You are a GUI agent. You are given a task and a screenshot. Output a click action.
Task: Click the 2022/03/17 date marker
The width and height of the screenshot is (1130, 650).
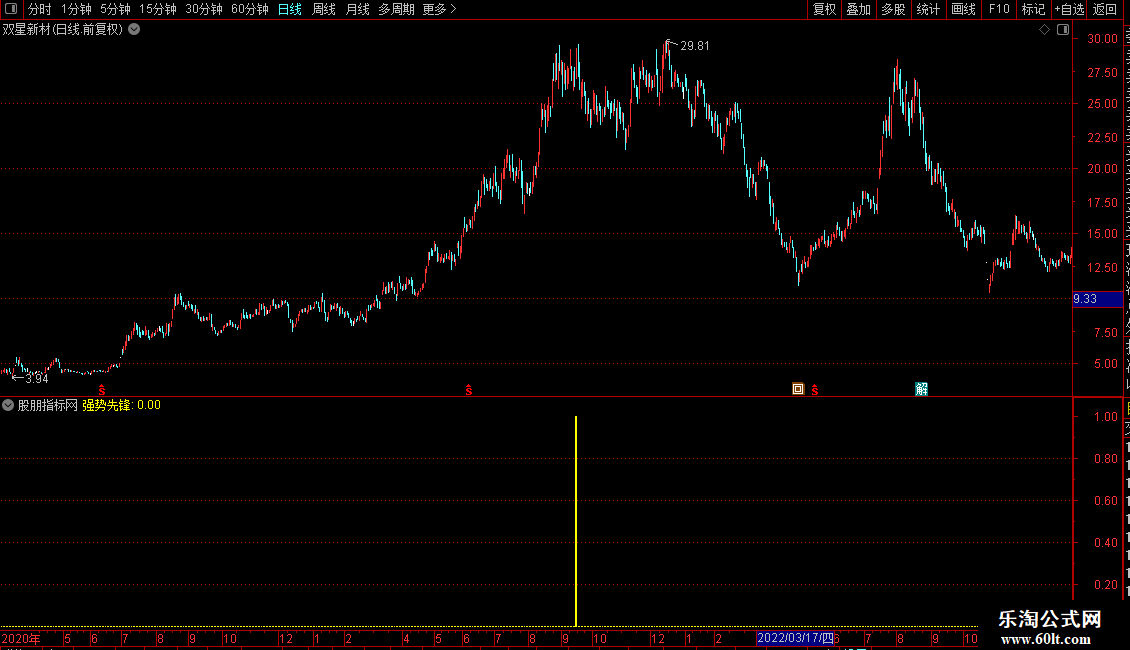(x=796, y=638)
